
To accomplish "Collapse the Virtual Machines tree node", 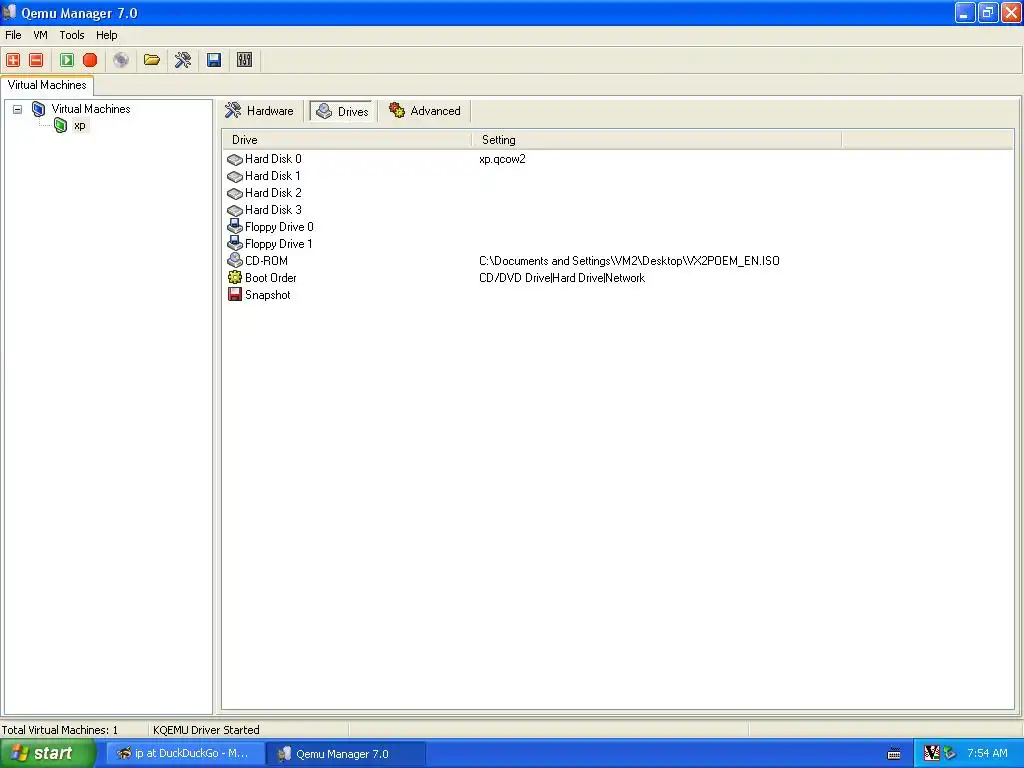I will pos(18,109).
